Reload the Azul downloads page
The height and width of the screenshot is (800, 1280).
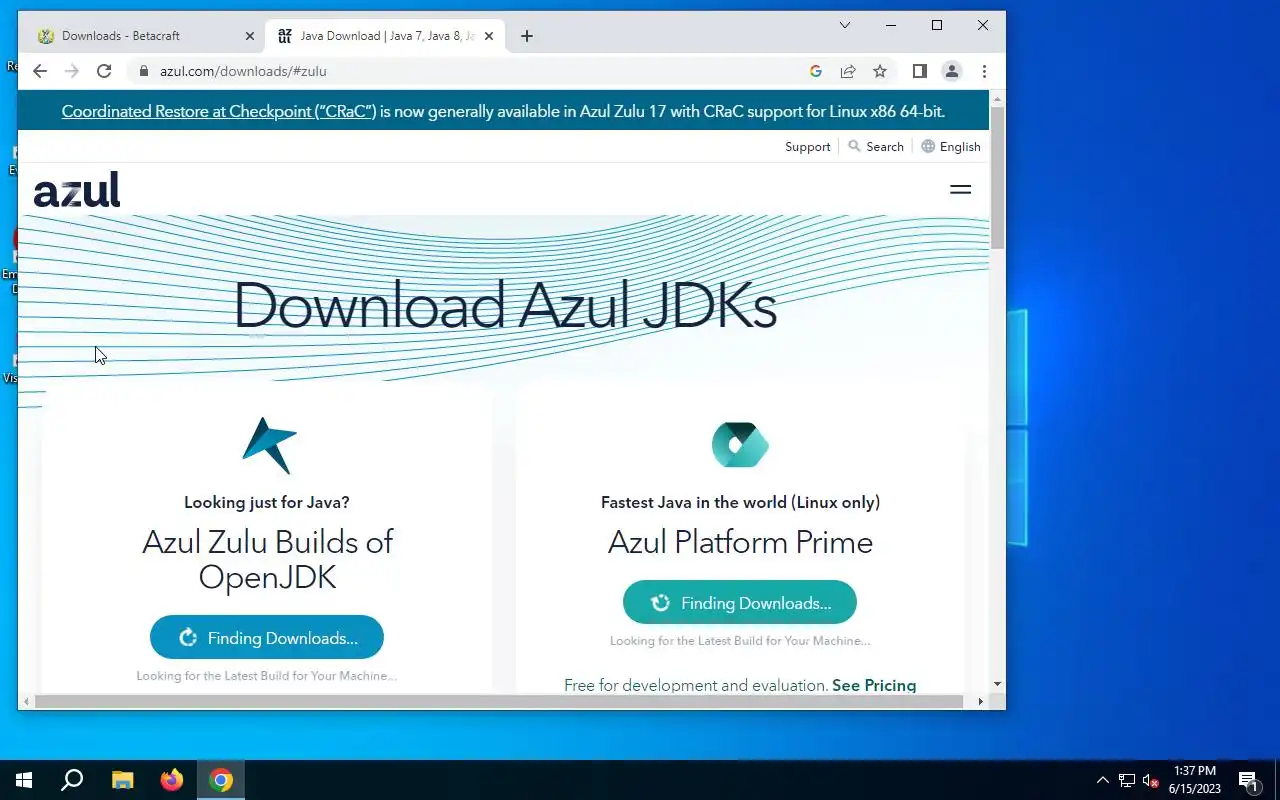[104, 71]
